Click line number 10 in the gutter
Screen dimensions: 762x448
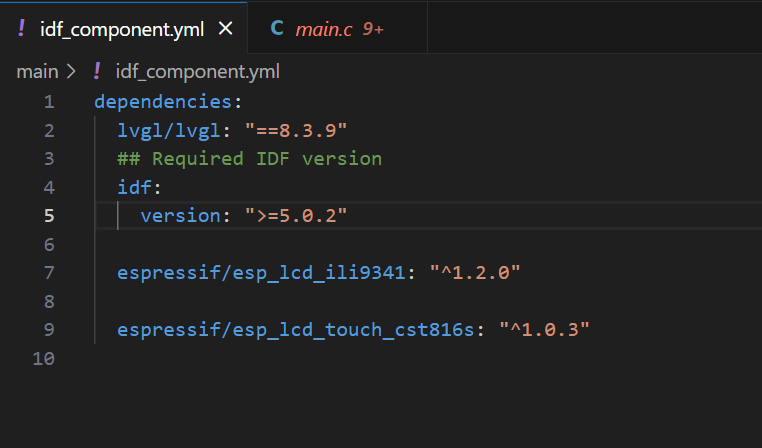coord(44,358)
